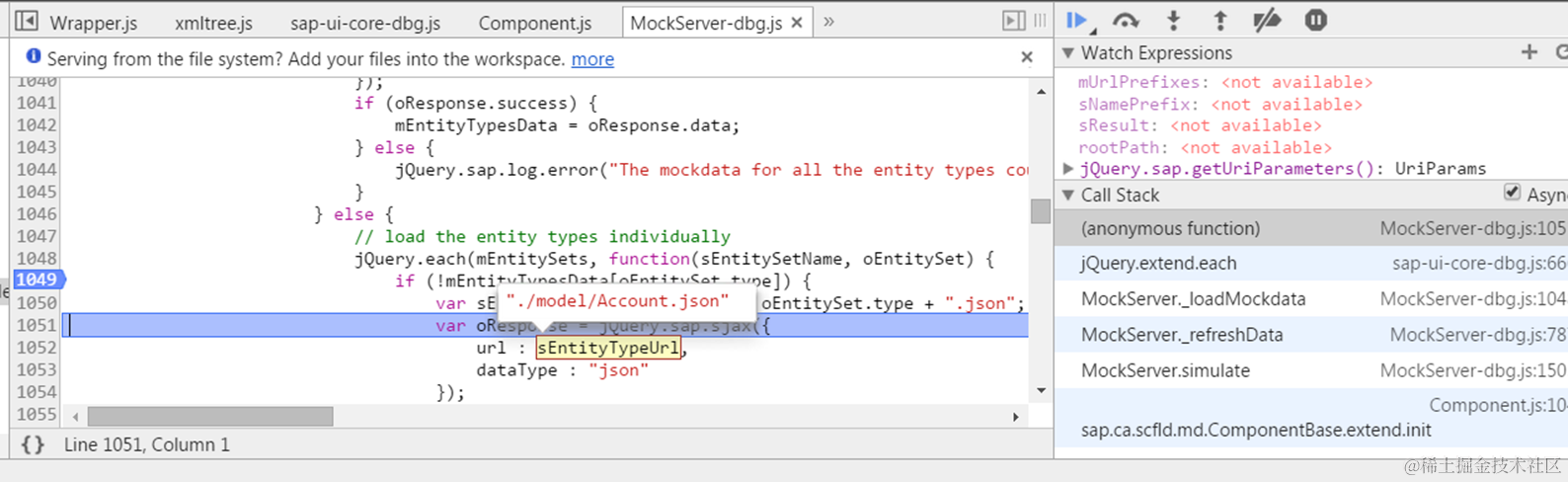
Task: Click the horizontal scrollbar right arrow
Action: pyautogui.click(x=1016, y=417)
